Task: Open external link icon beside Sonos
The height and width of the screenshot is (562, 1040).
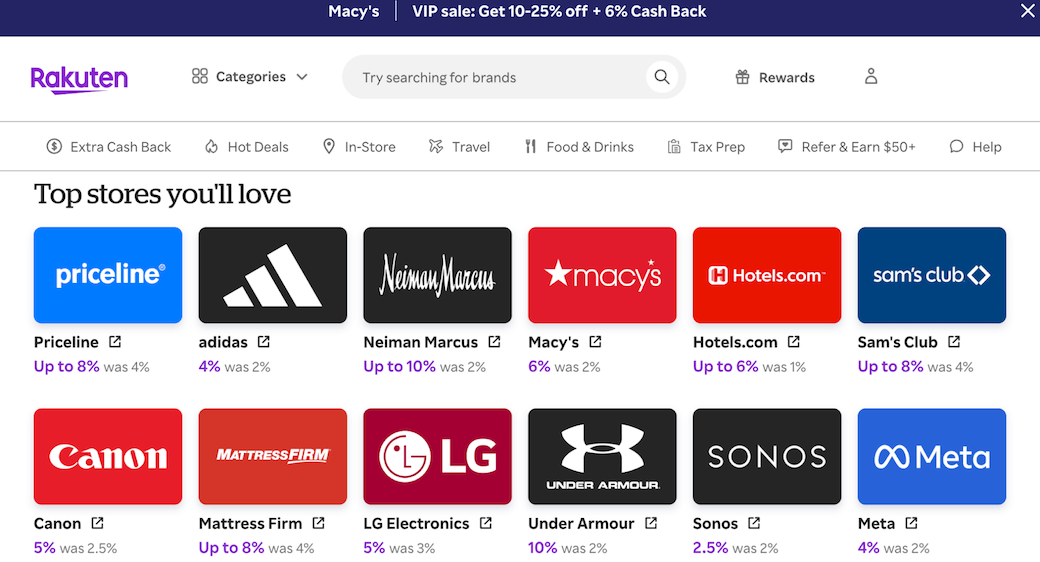Action: point(754,523)
